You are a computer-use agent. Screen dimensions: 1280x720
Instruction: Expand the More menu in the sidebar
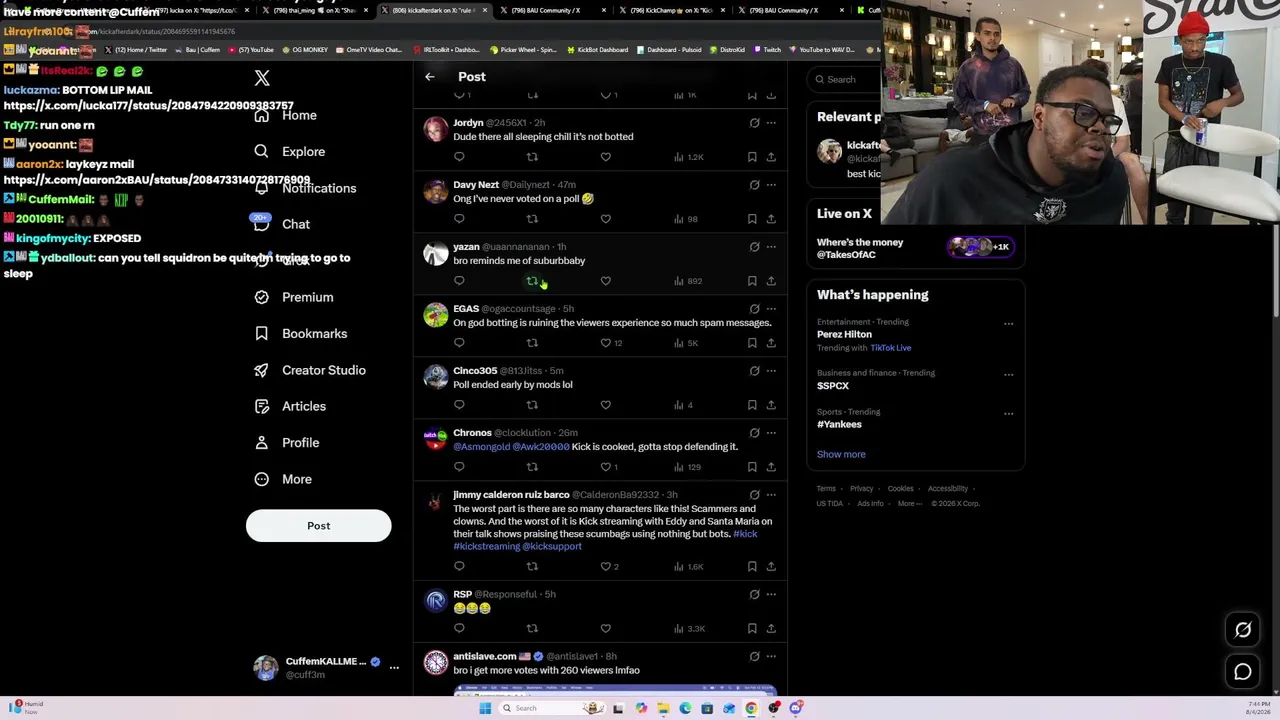283,479
